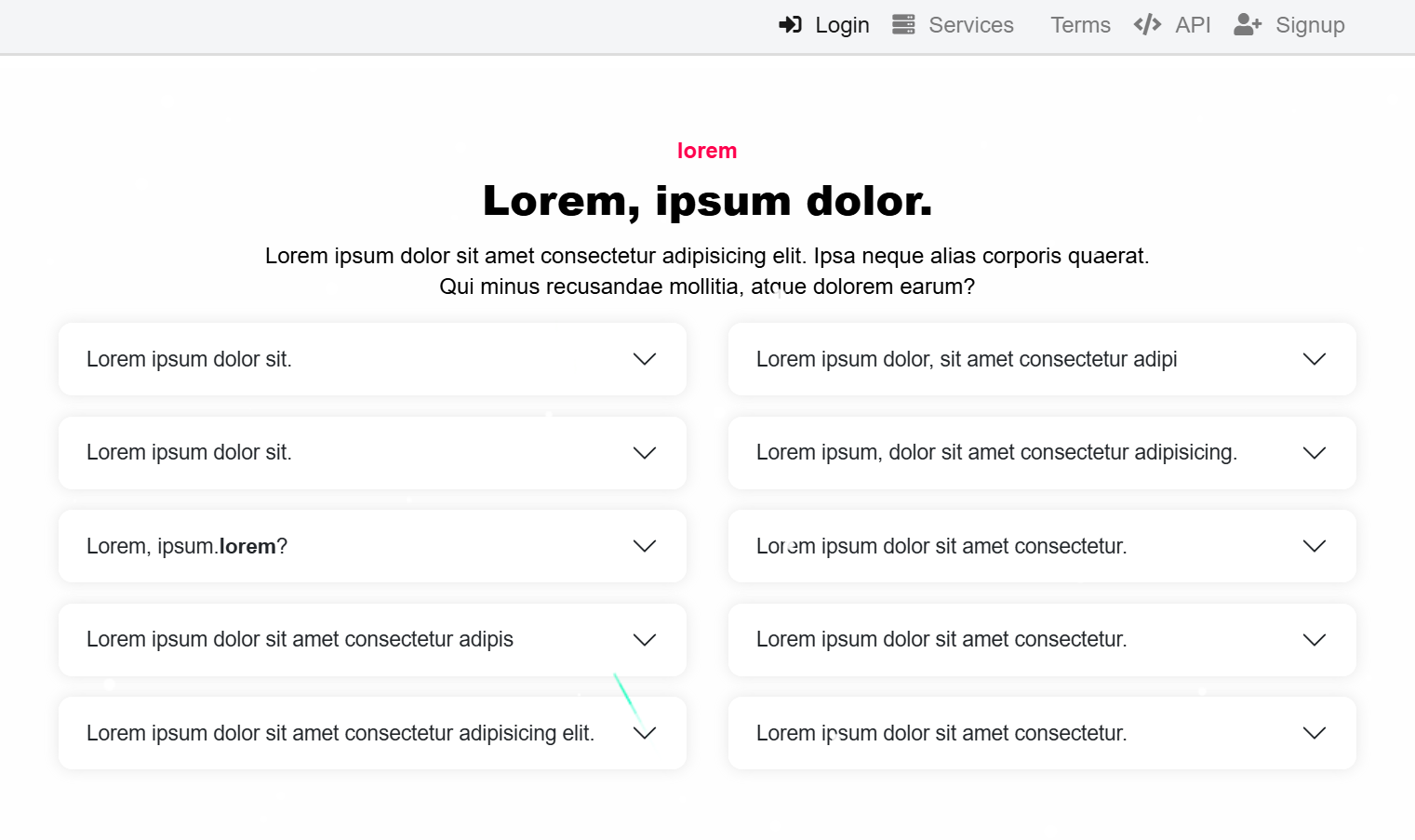Open the Login link text

842,25
